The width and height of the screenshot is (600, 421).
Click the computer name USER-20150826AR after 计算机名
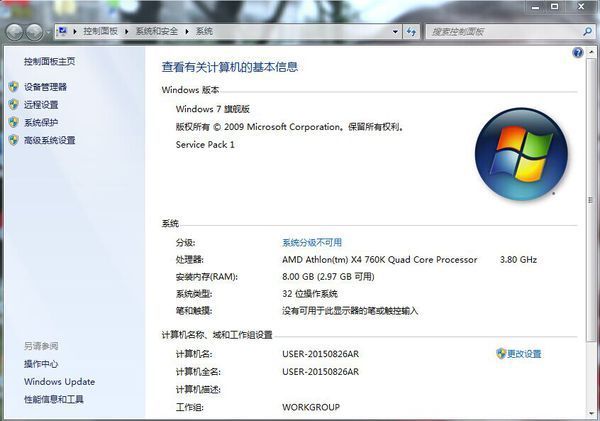point(321,354)
